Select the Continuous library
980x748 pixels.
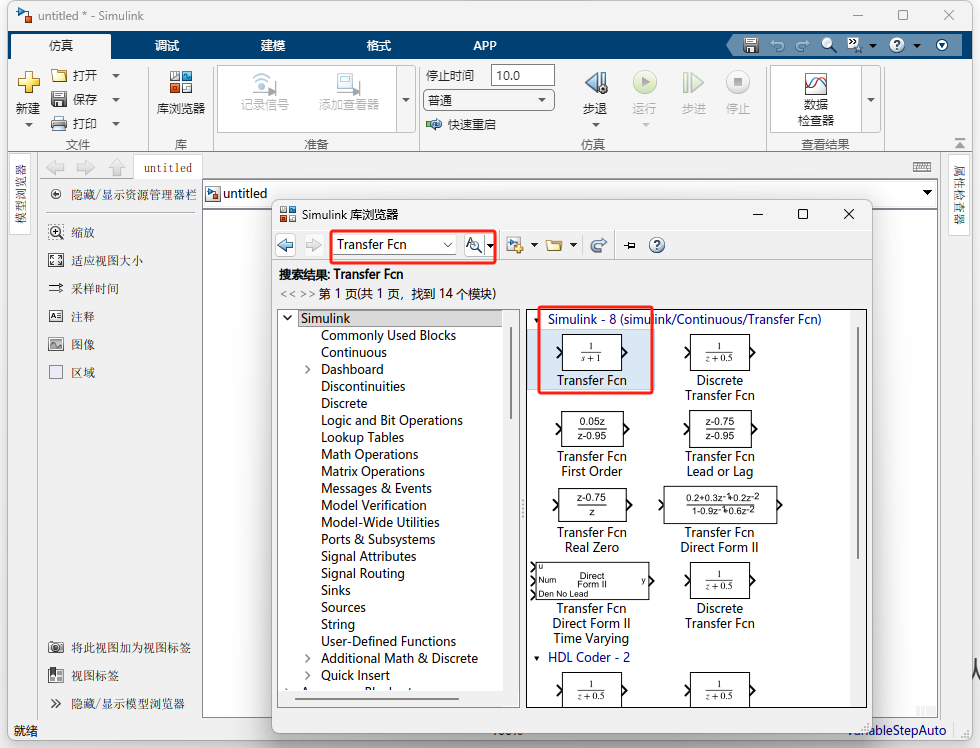click(354, 352)
